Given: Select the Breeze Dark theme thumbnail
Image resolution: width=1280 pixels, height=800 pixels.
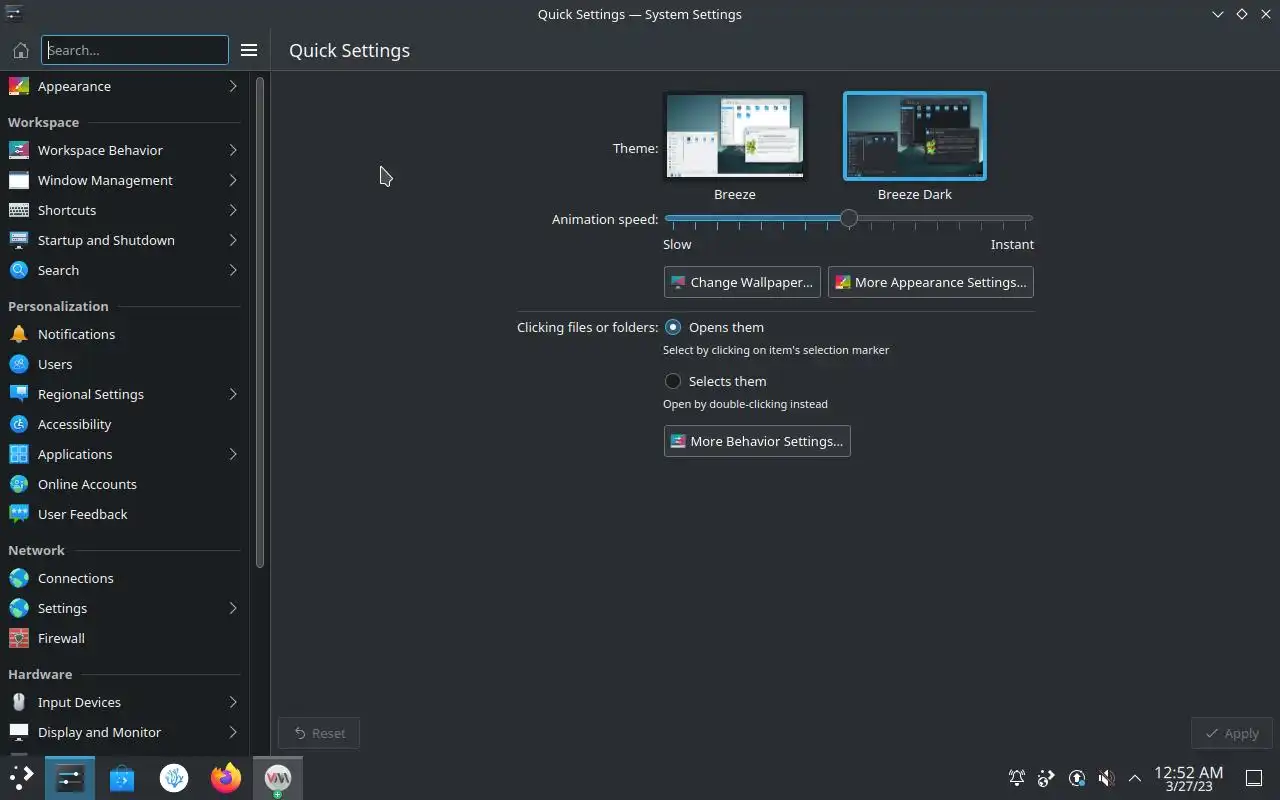Looking at the screenshot, I should coord(915,136).
